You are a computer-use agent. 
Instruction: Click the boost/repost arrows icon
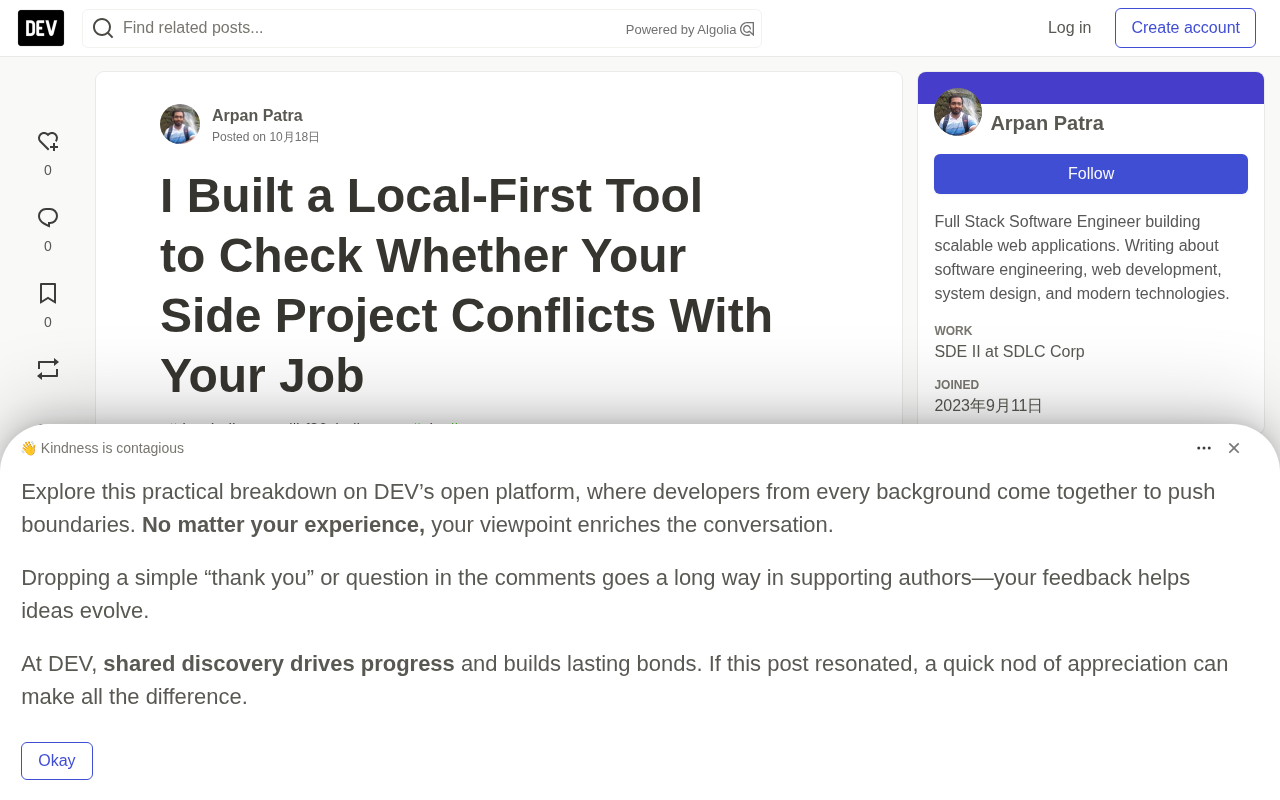(48, 369)
